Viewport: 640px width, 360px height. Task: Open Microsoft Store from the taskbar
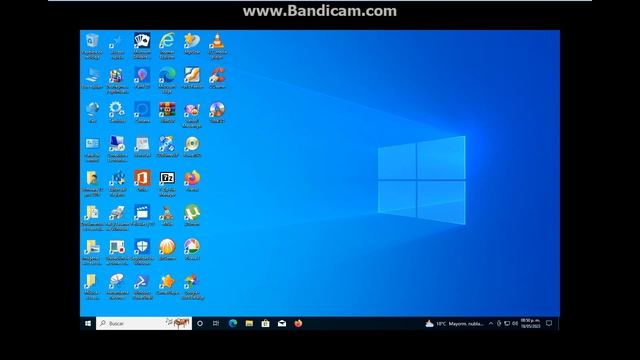[x=265, y=323]
